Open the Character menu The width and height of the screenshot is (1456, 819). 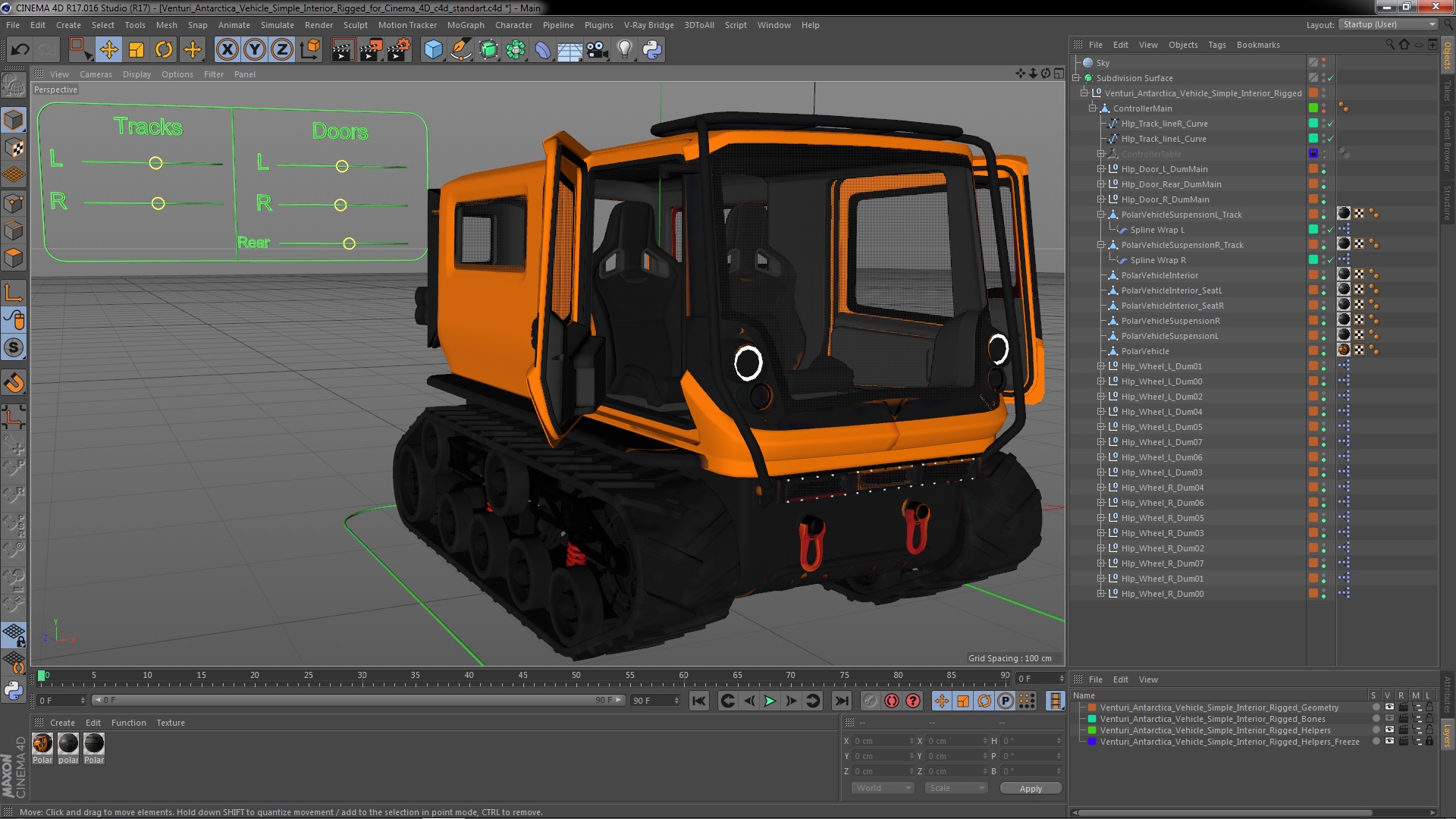513,25
